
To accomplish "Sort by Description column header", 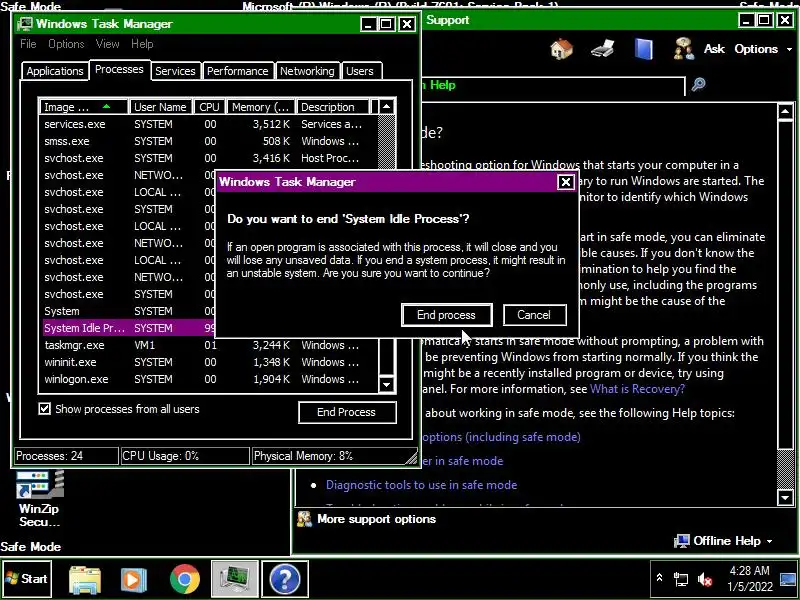I will pos(333,107).
